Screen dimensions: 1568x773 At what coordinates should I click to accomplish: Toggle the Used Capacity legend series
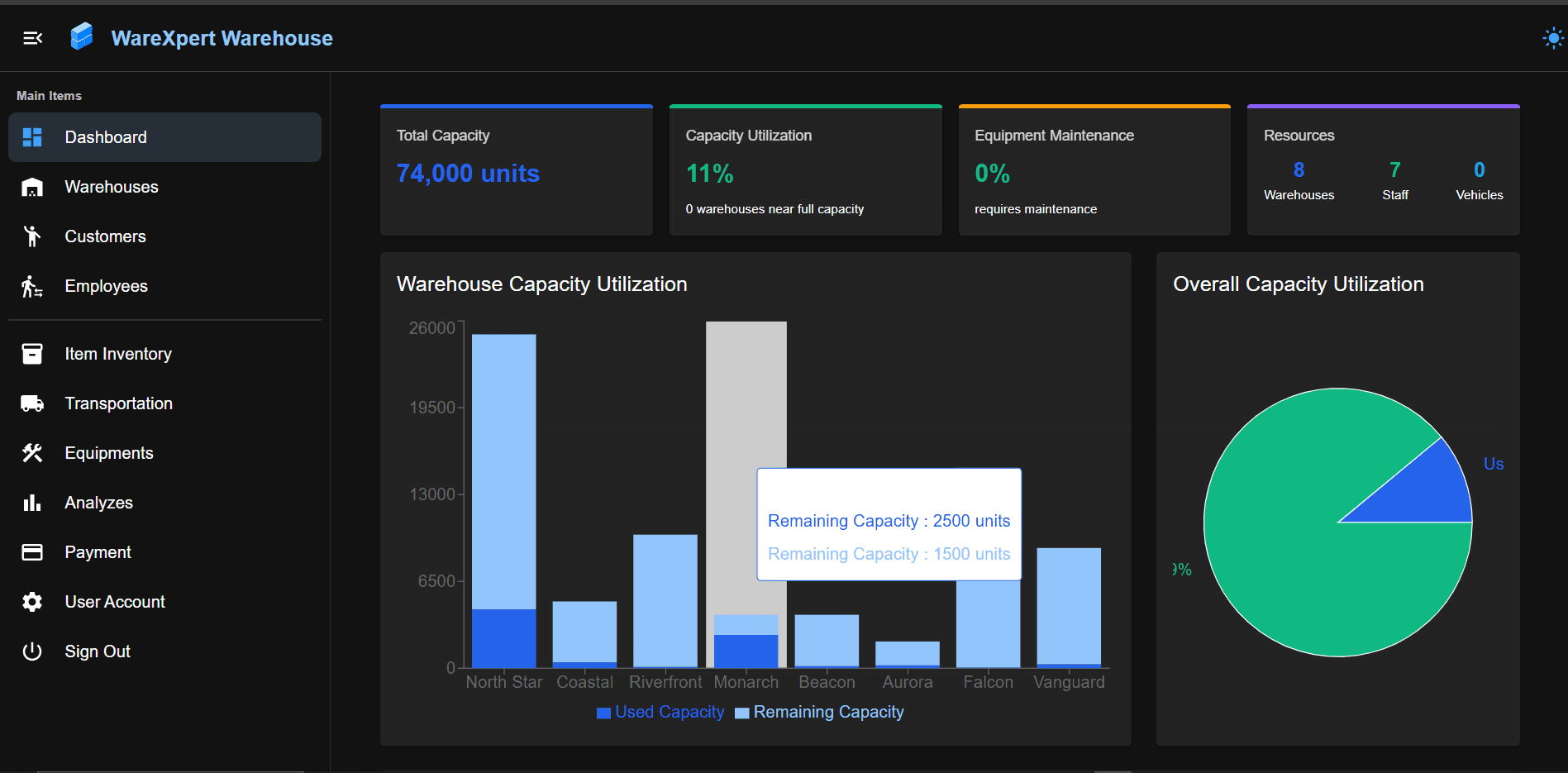coord(660,712)
